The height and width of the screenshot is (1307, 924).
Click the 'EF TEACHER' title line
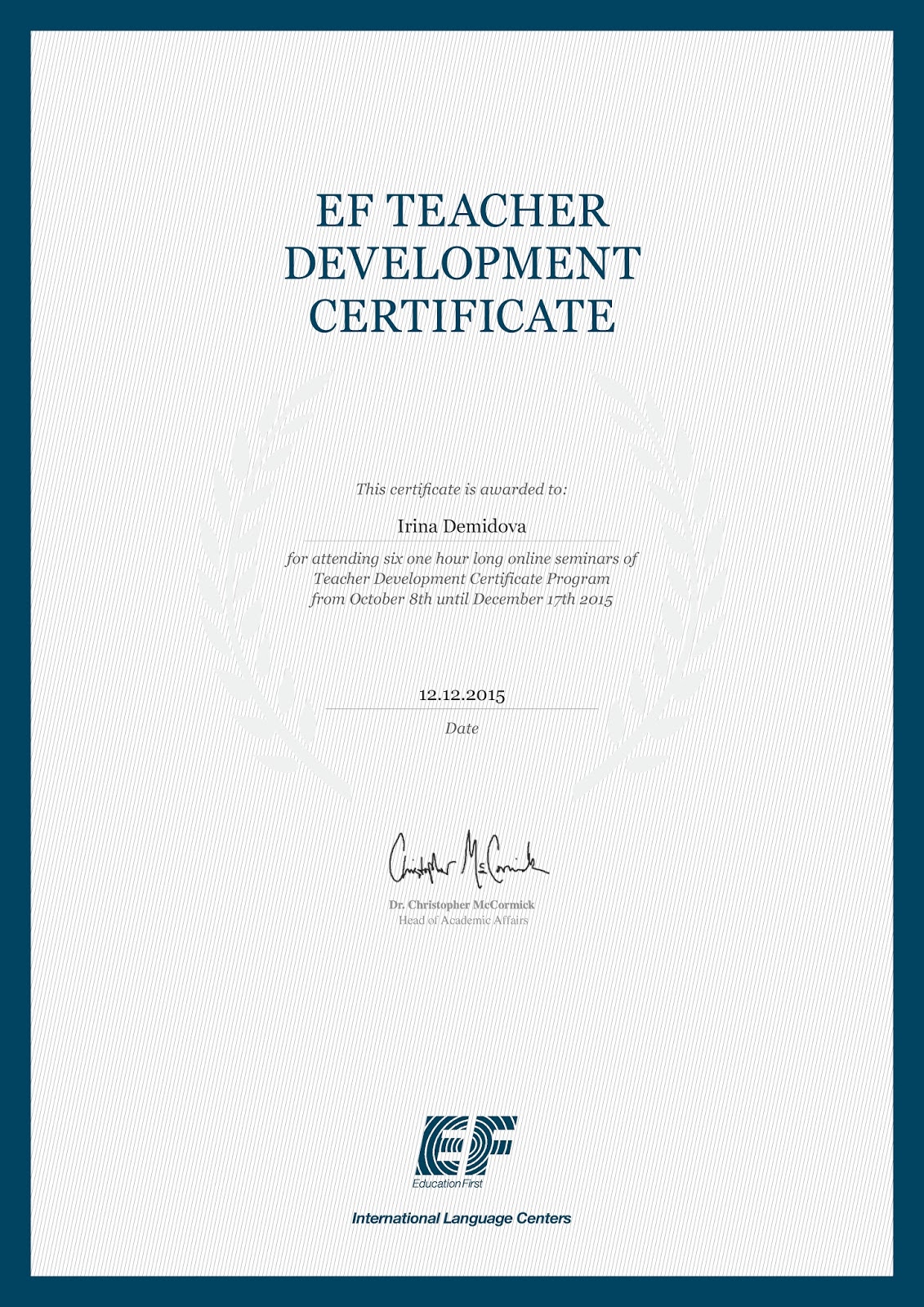462,212
